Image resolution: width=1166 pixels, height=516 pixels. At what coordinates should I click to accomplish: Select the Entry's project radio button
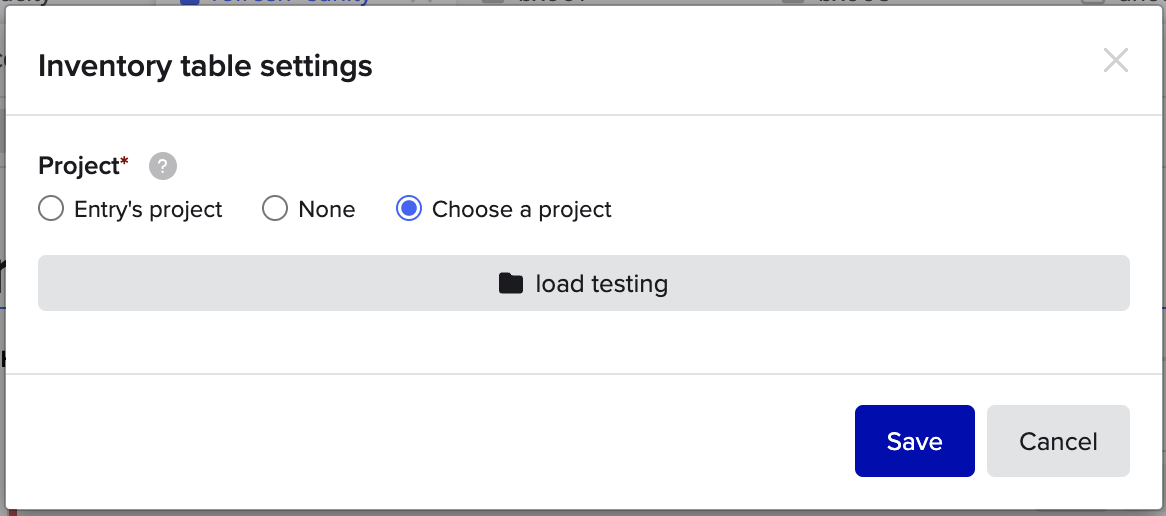(x=51, y=209)
